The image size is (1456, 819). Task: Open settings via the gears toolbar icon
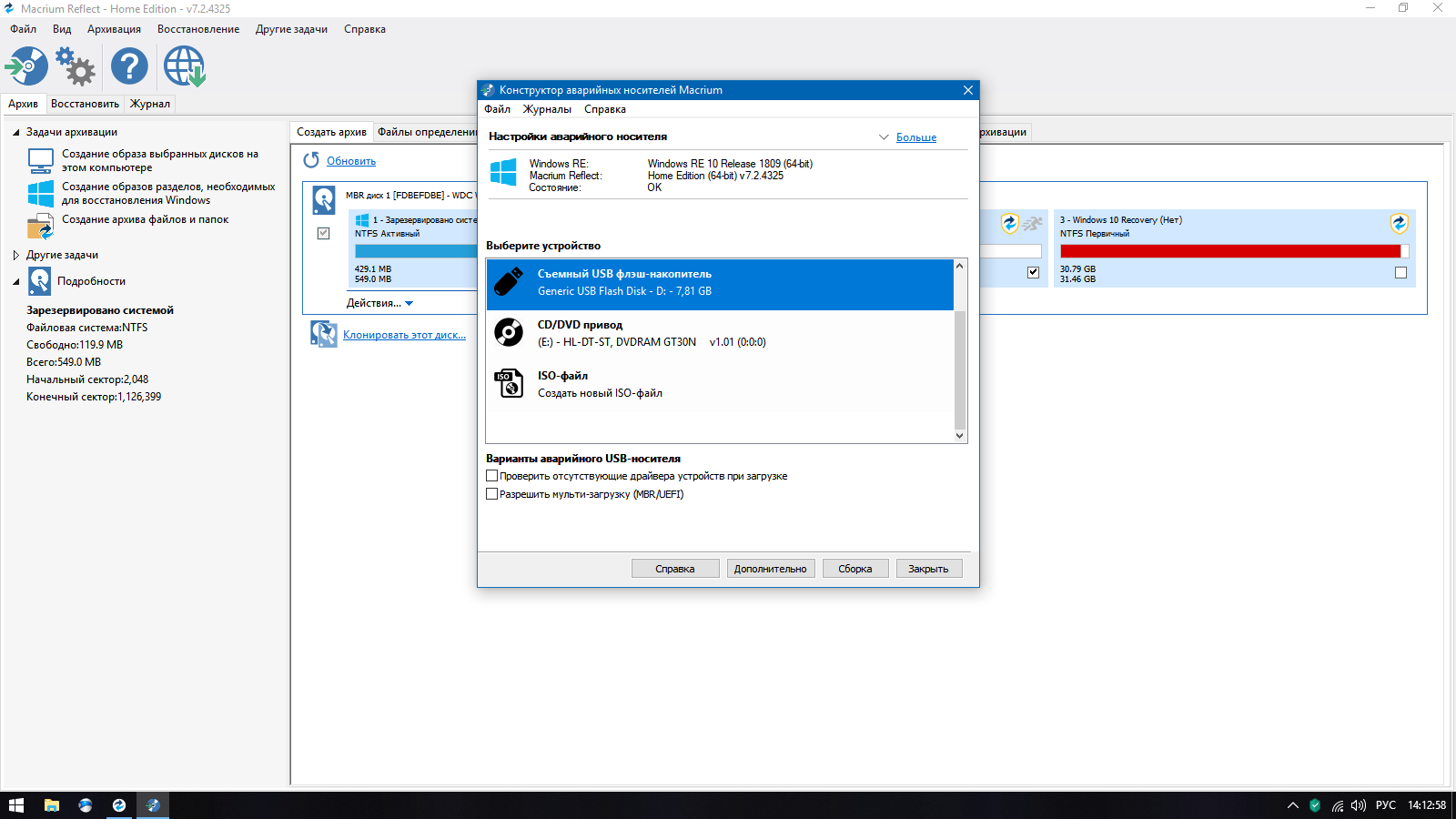[x=76, y=66]
